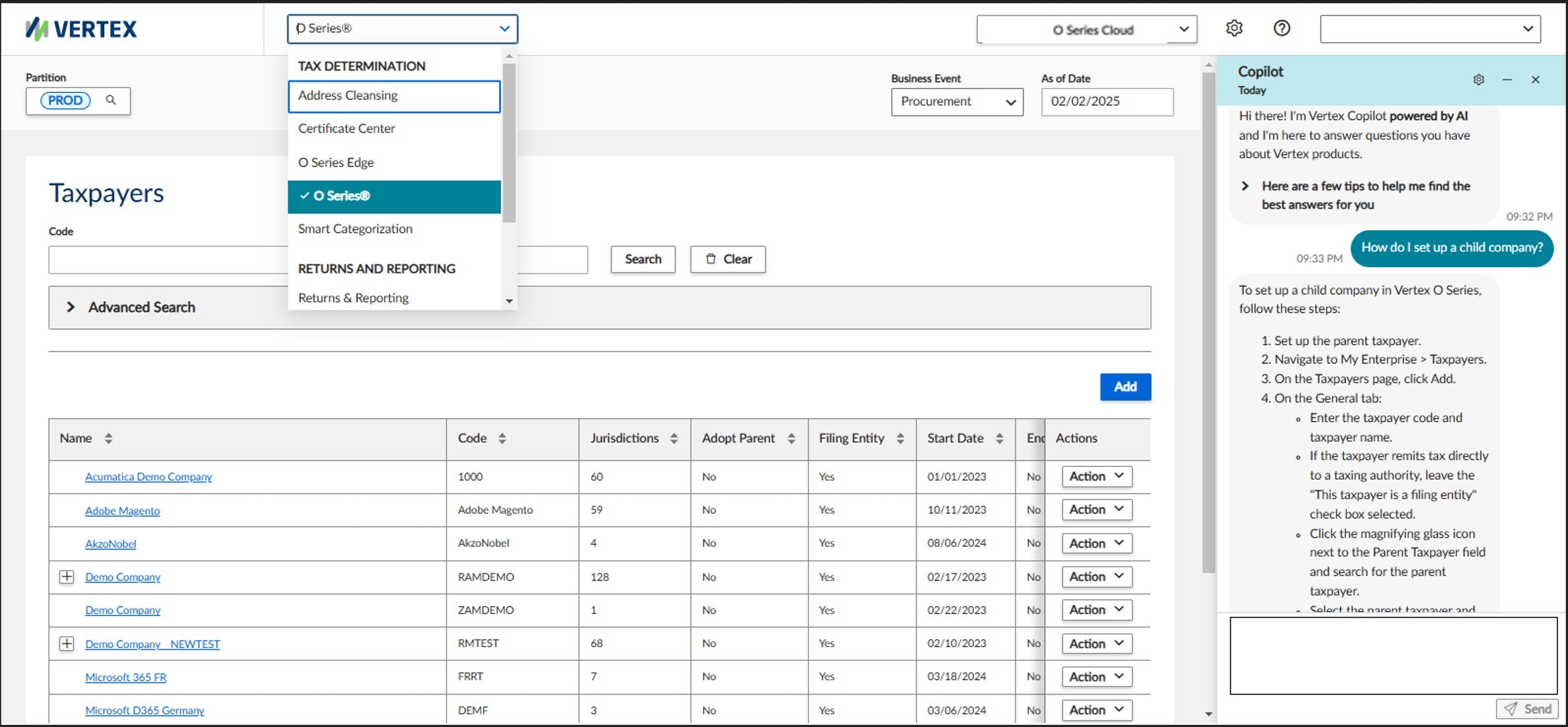Image resolution: width=1568 pixels, height=727 pixels.
Task: Expand the Demo Company_NEWTEST row
Action: tap(67, 643)
